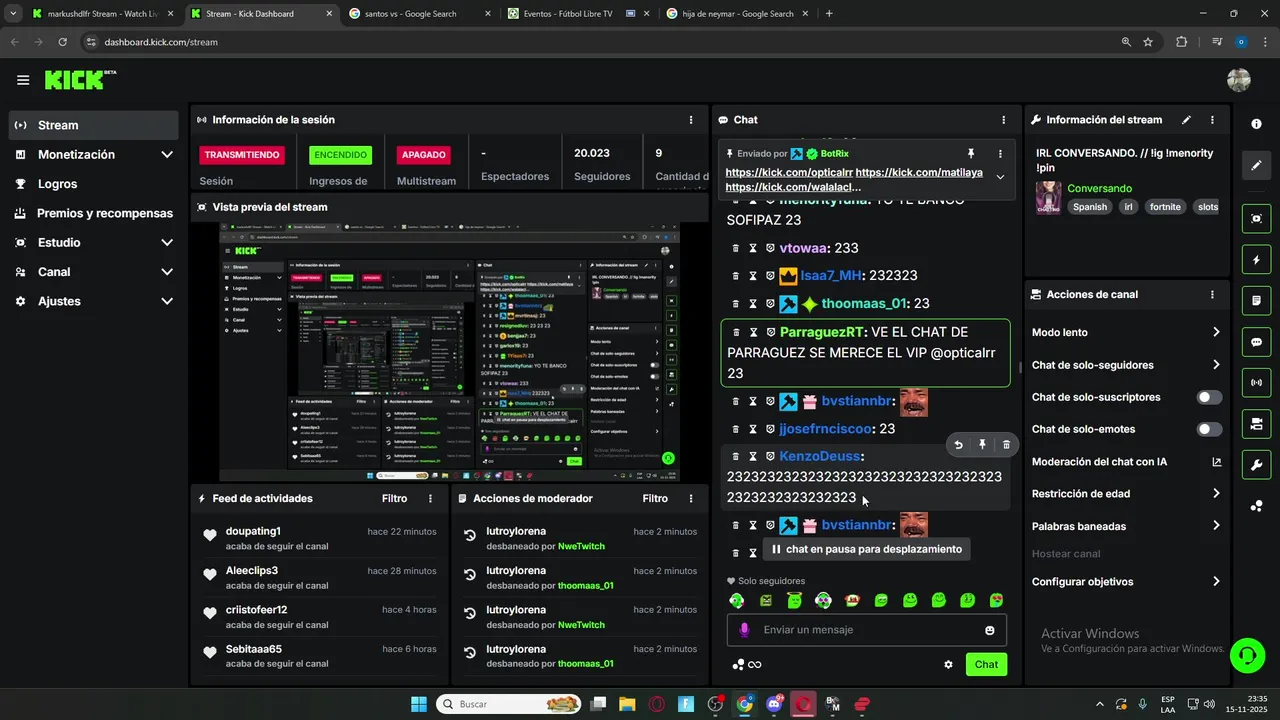The height and width of the screenshot is (720, 1280).
Task: Click the Conversando category link
Action: tap(1099, 188)
